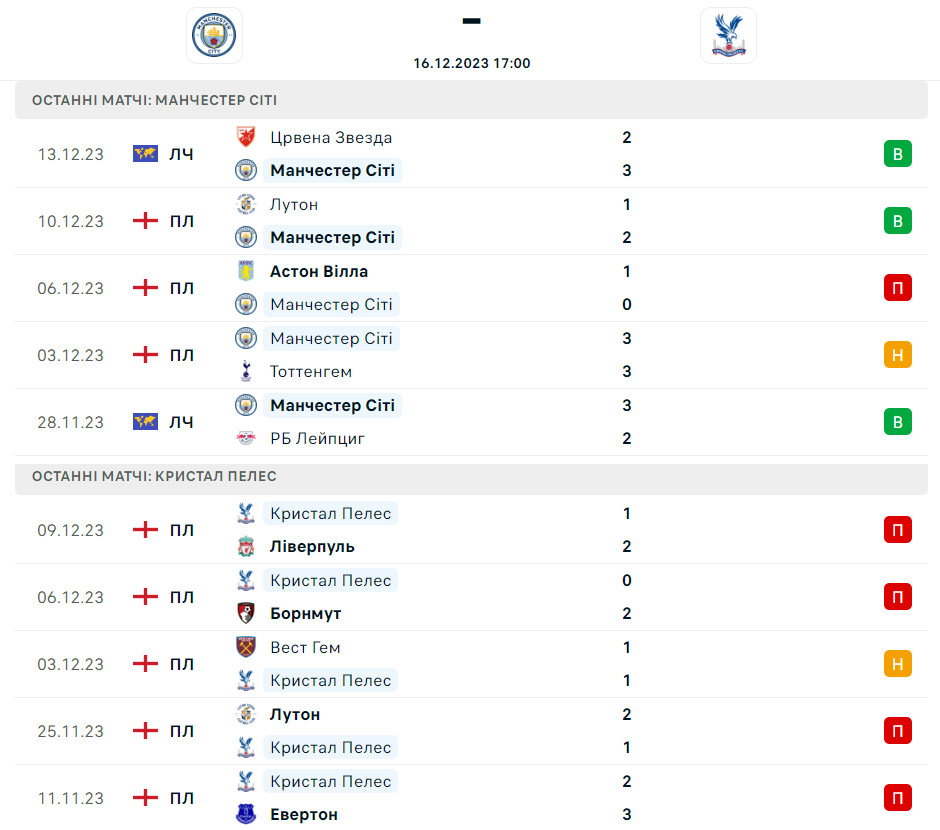Click the Crystal Palace crest in the header
The height and width of the screenshot is (830, 940).
tap(728, 36)
